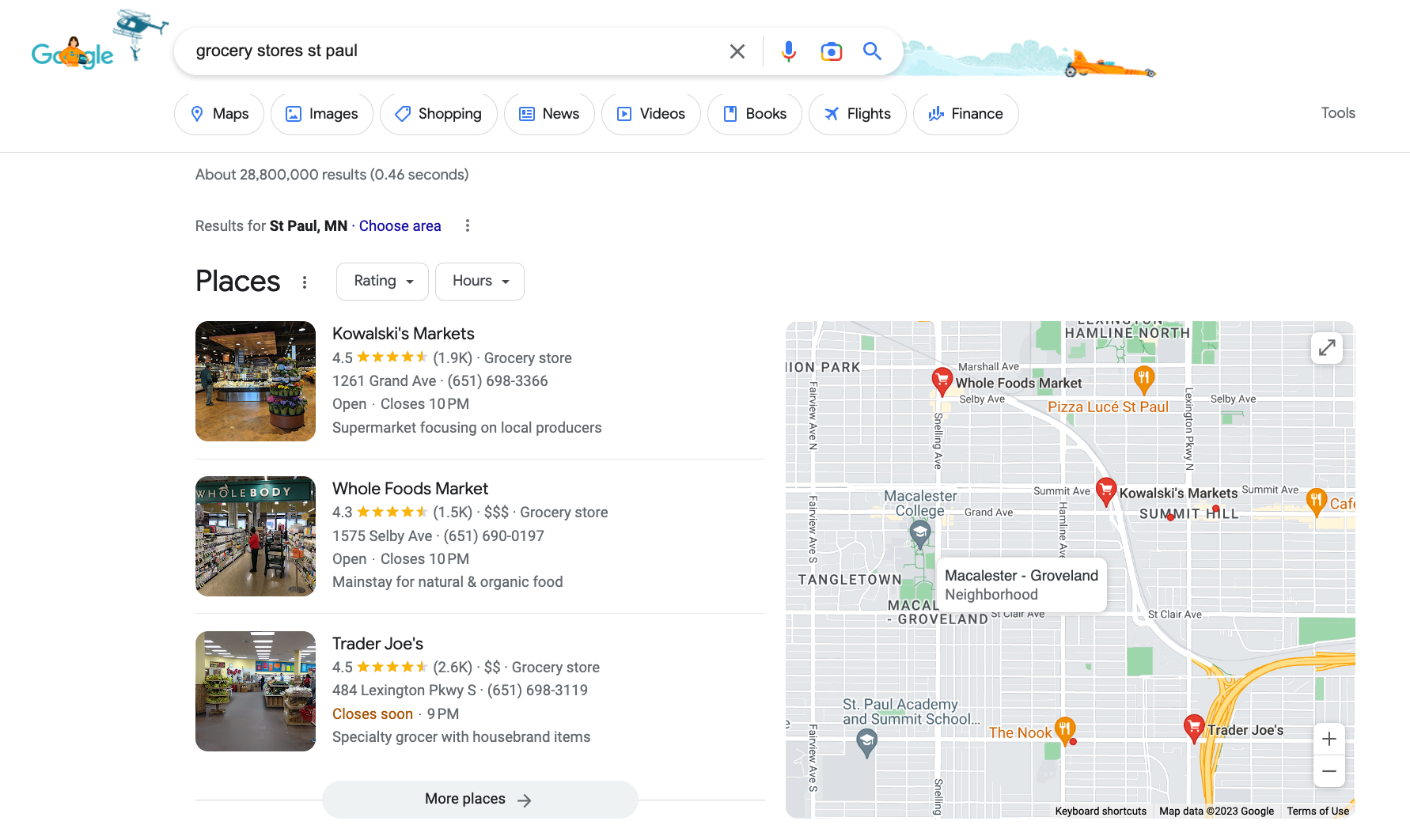Open the three-dot menu beside Choose area
This screenshot has width=1410, height=840.
468,226
